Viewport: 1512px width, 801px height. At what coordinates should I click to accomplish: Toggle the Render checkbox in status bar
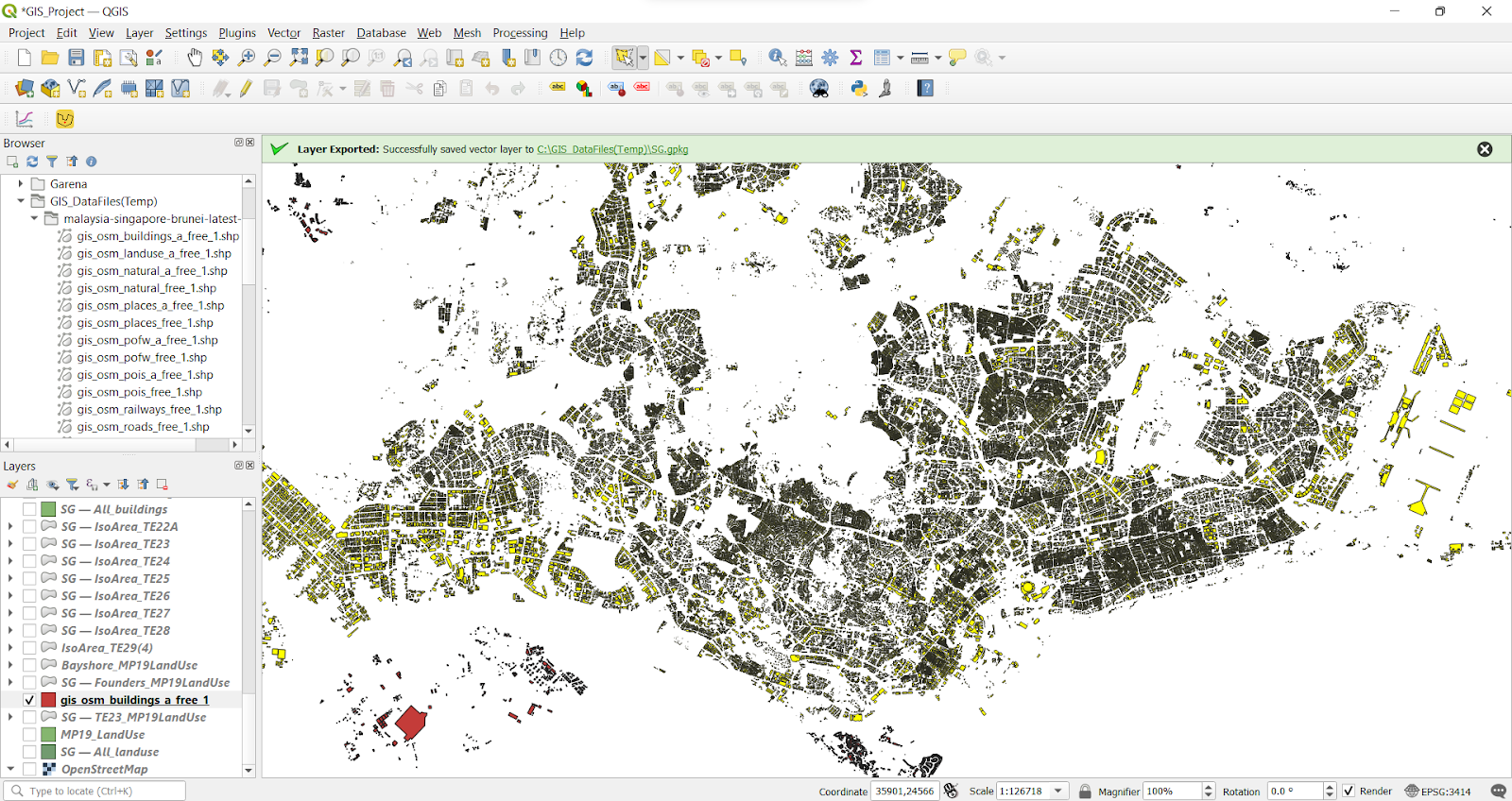point(1349,792)
